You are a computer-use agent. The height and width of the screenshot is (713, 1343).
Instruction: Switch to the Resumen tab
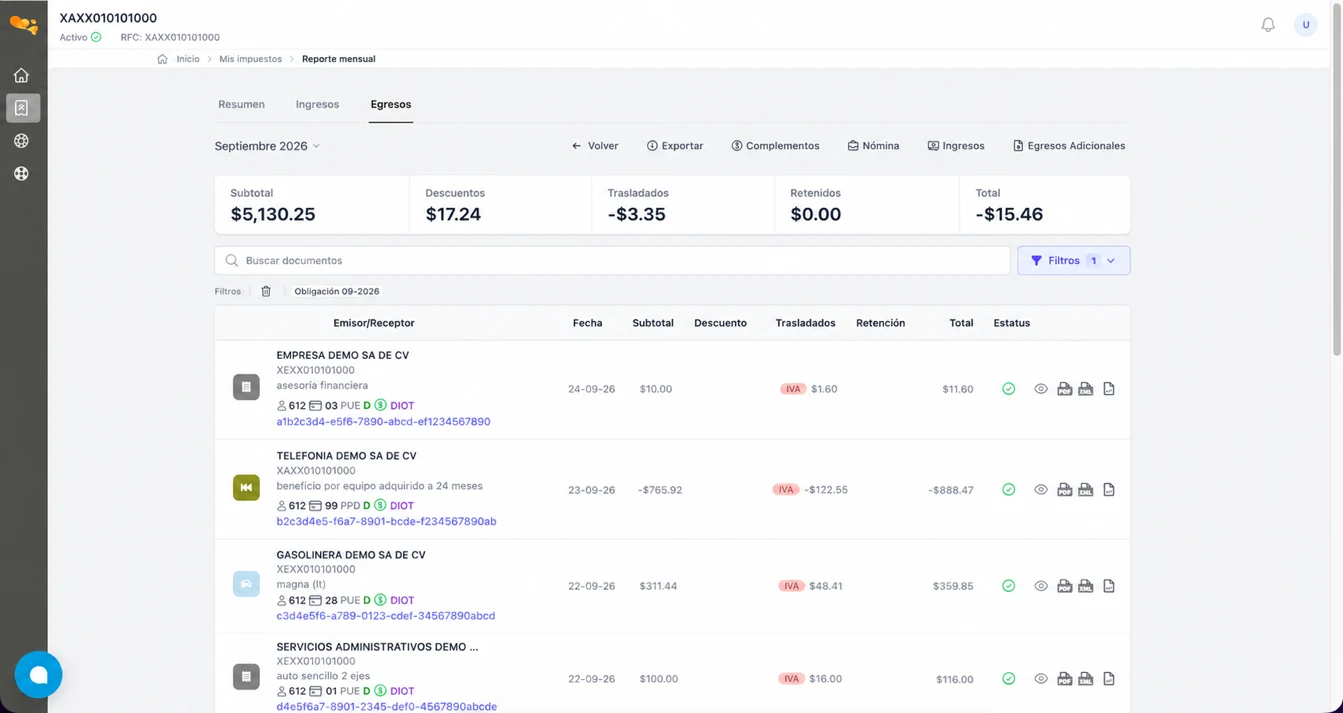click(241, 104)
